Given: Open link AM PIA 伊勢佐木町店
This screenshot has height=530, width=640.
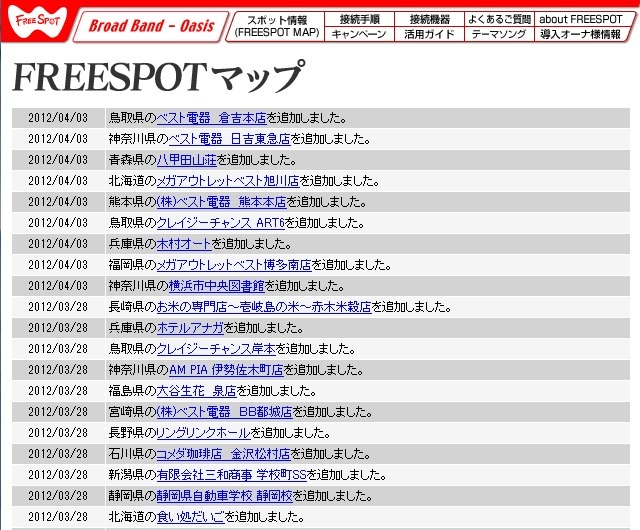Looking at the screenshot, I should point(226,370).
